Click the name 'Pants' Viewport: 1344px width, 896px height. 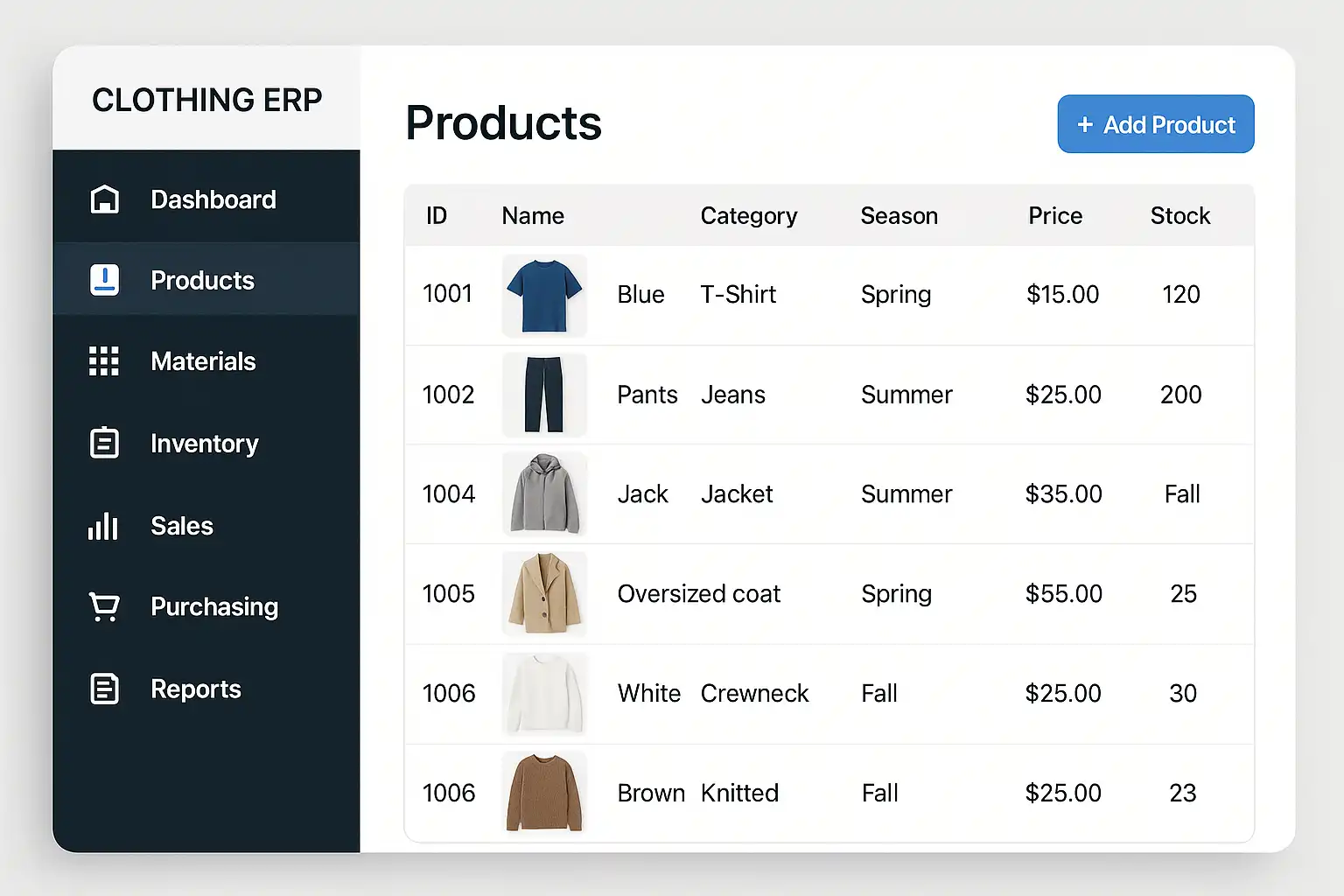[x=647, y=395]
